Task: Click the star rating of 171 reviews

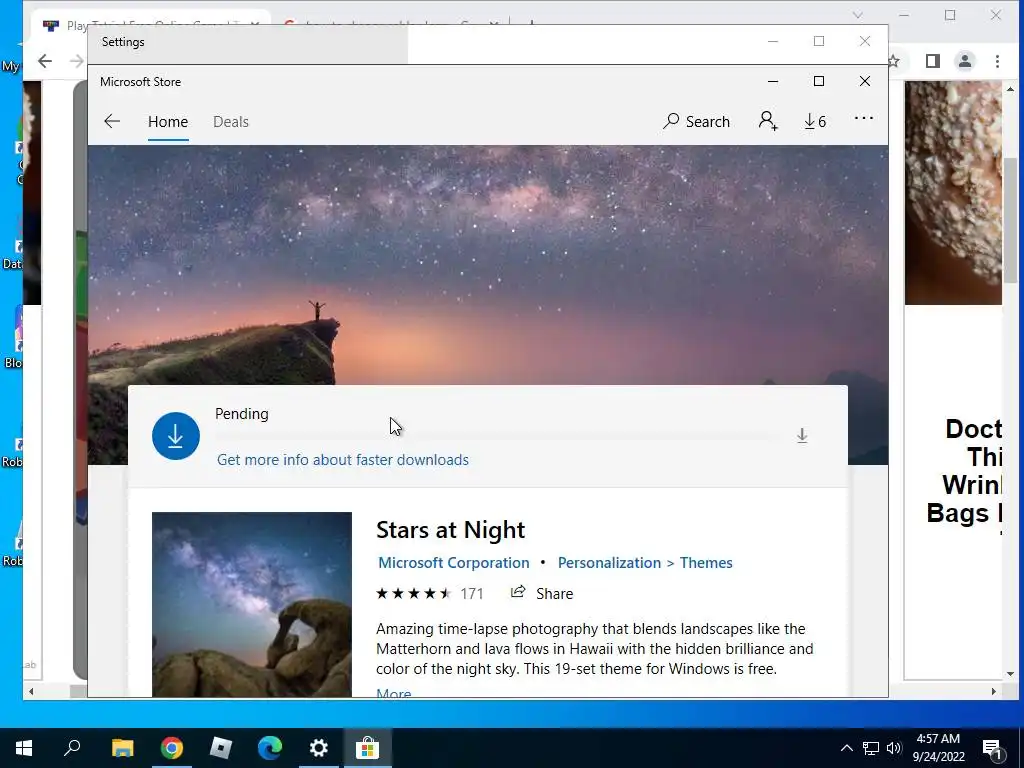Action: tap(430, 594)
